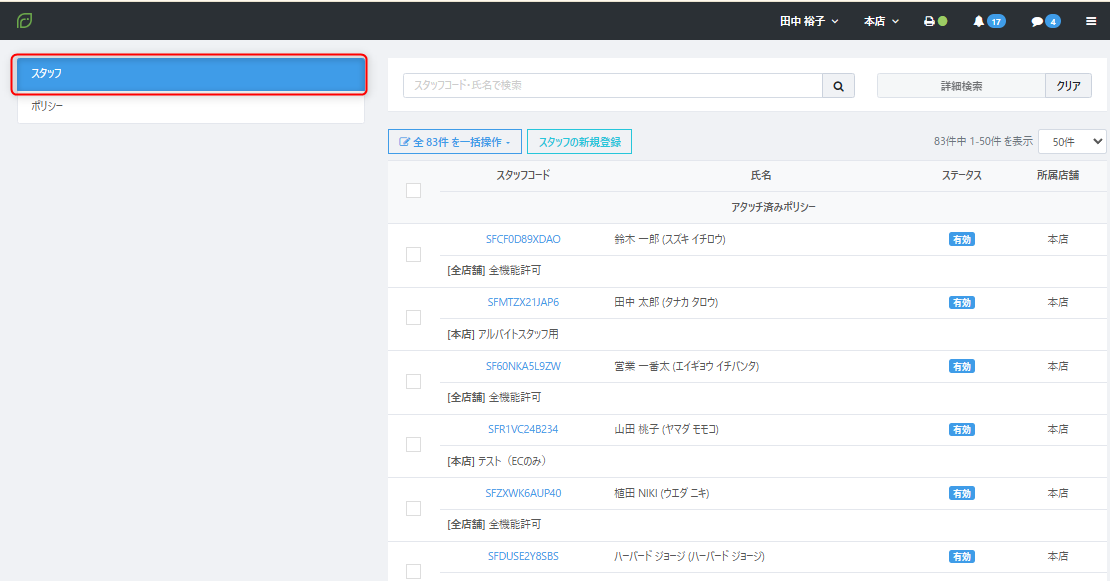Click 有効 status badge for 鈴木 一郎

(961, 239)
